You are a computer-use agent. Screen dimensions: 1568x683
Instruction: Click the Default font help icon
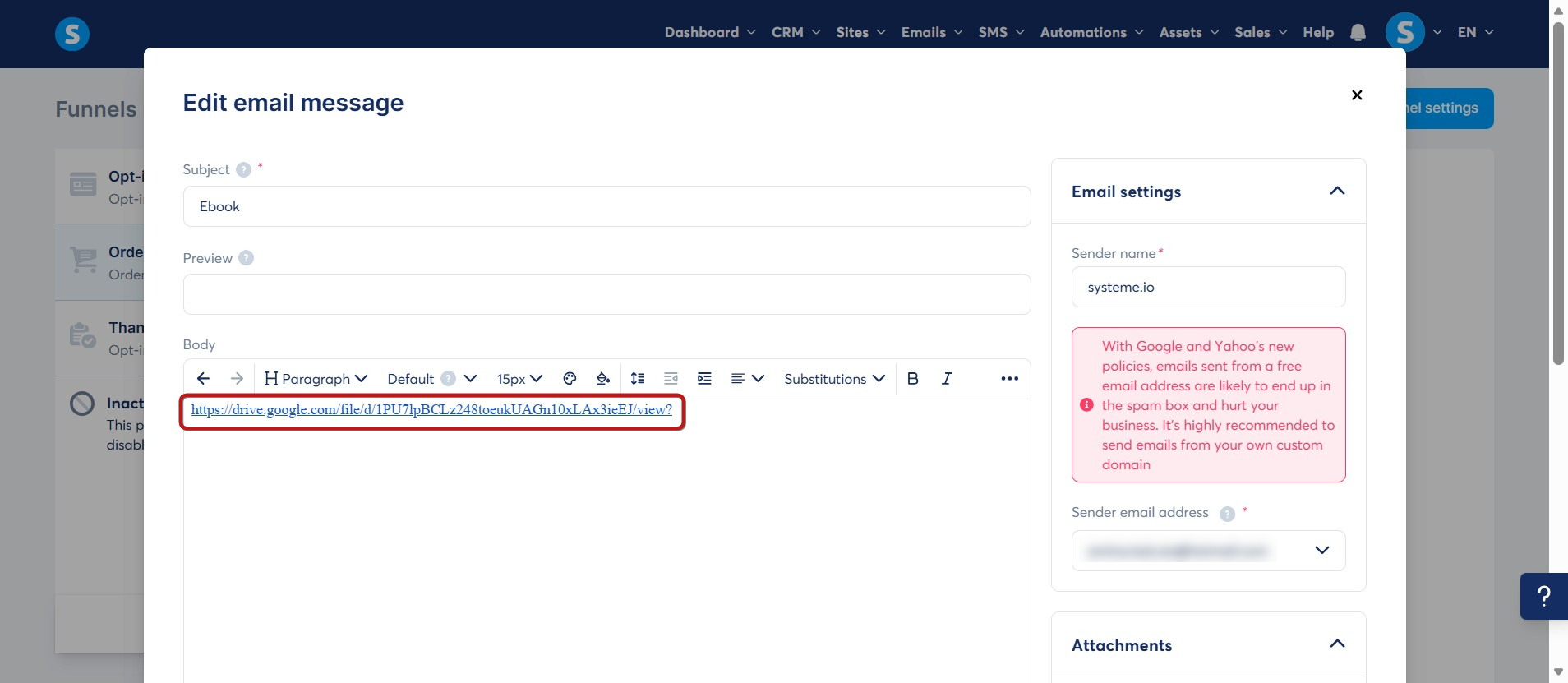448,378
